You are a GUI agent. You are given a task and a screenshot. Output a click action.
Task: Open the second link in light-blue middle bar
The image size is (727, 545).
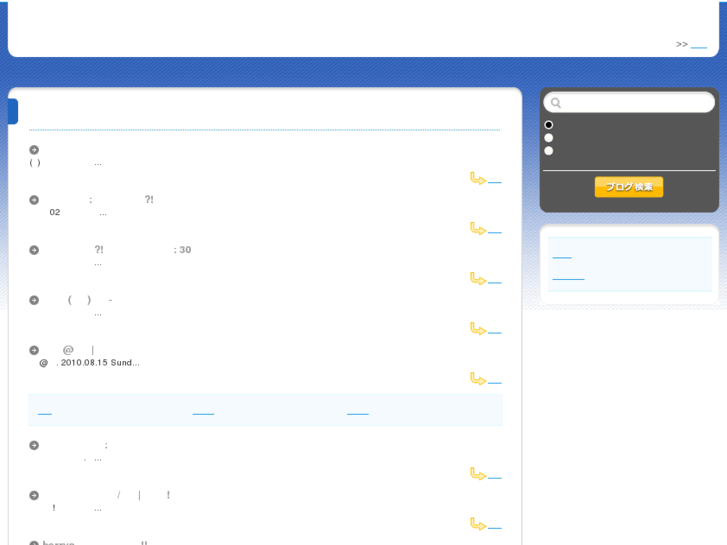tap(203, 412)
